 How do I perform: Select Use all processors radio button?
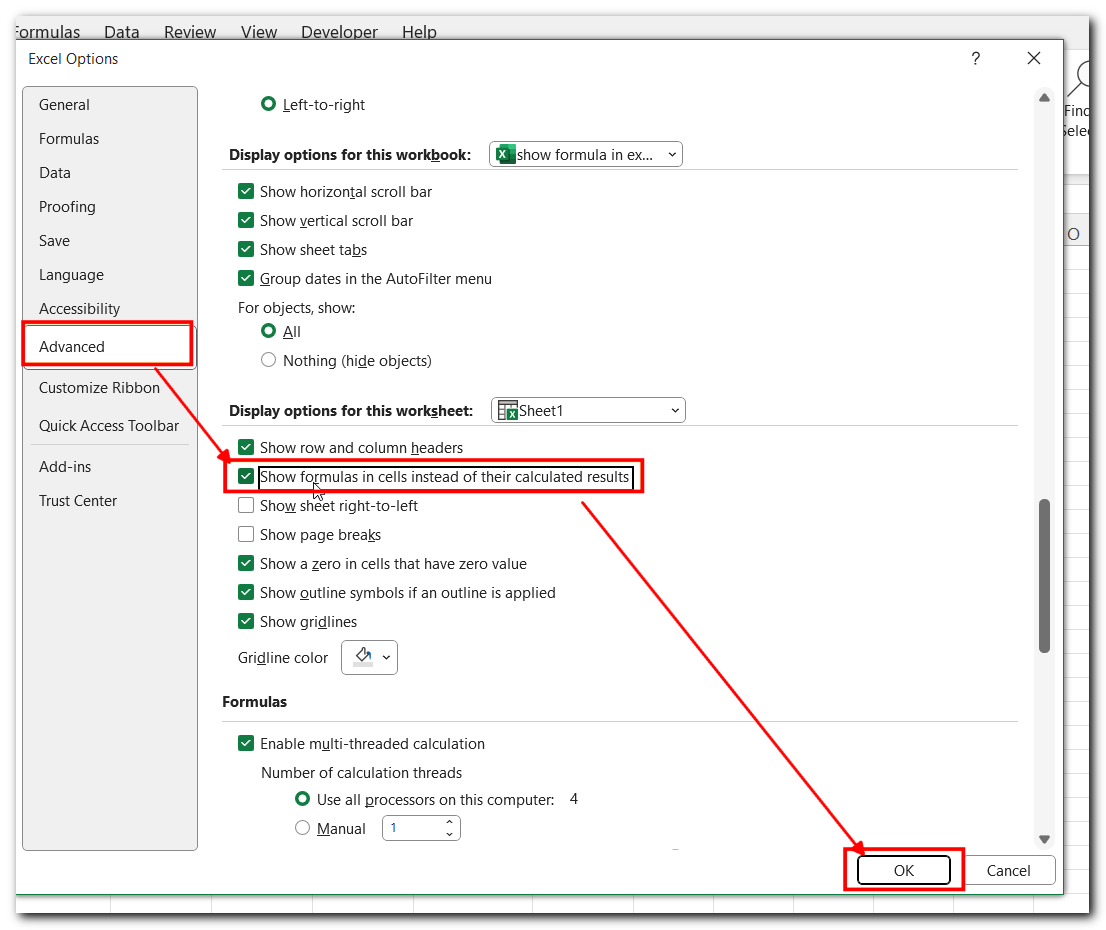pyautogui.click(x=302, y=799)
